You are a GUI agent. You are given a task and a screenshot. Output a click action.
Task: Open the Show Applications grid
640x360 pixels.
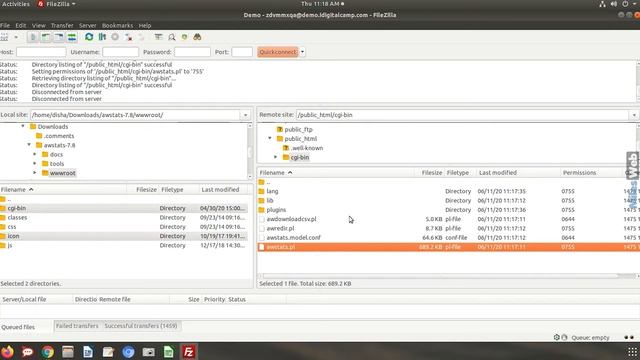tap(632, 352)
